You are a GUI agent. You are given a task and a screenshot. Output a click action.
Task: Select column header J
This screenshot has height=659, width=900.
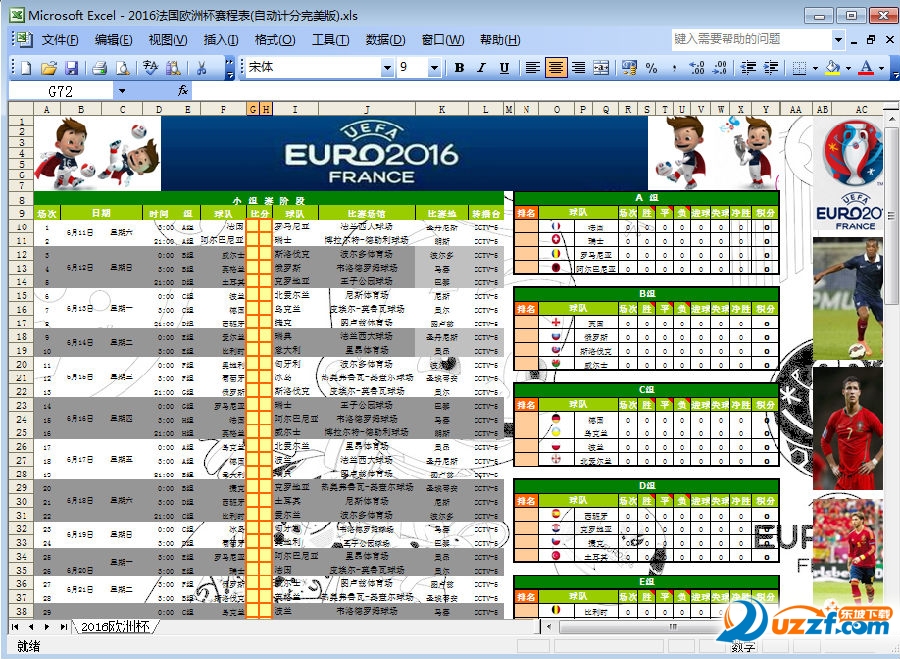coord(367,109)
